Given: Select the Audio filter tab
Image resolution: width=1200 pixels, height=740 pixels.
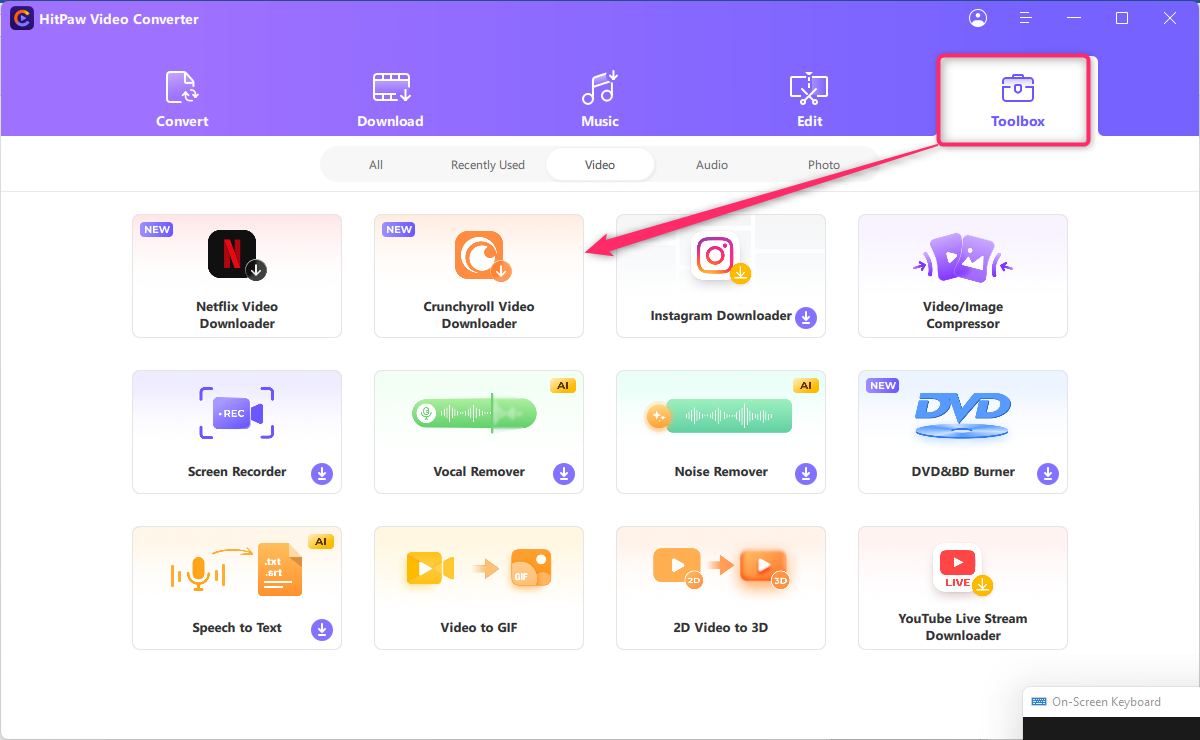Looking at the screenshot, I should pos(712,165).
